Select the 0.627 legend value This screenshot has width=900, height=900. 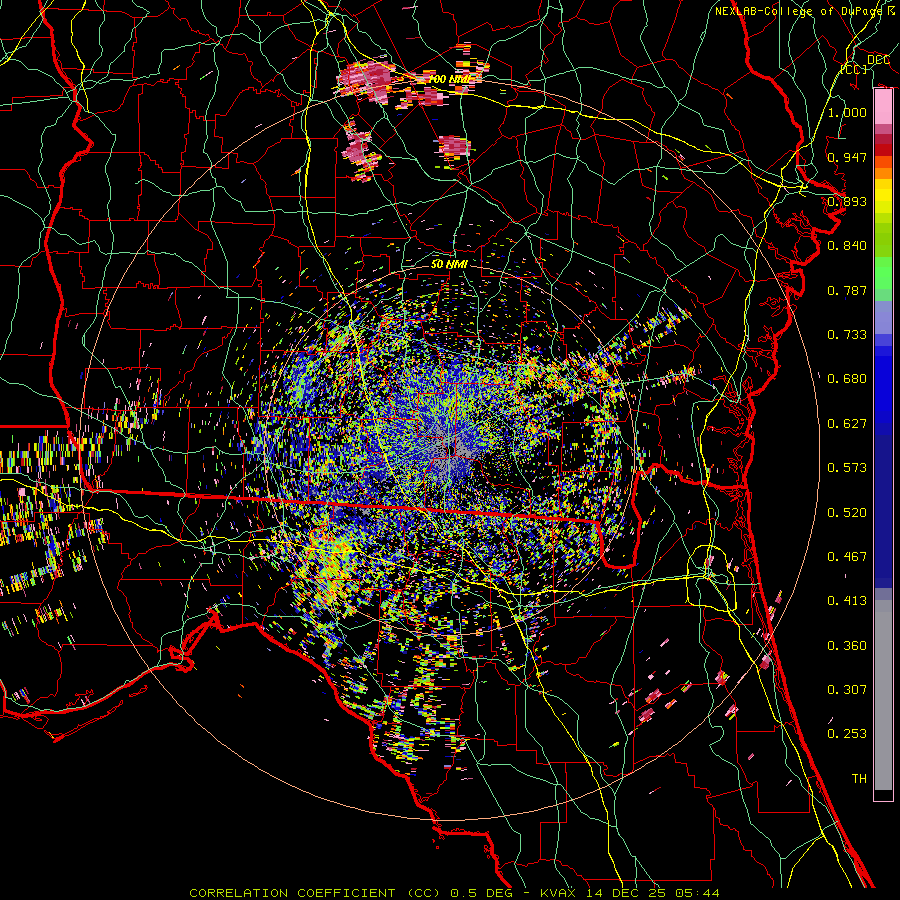click(x=847, y=424)
